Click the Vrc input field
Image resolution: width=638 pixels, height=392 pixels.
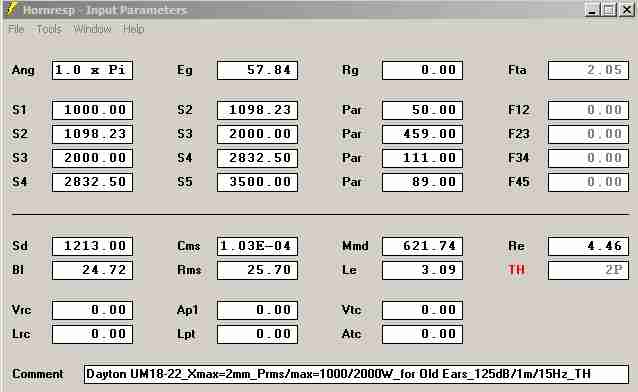92,310
